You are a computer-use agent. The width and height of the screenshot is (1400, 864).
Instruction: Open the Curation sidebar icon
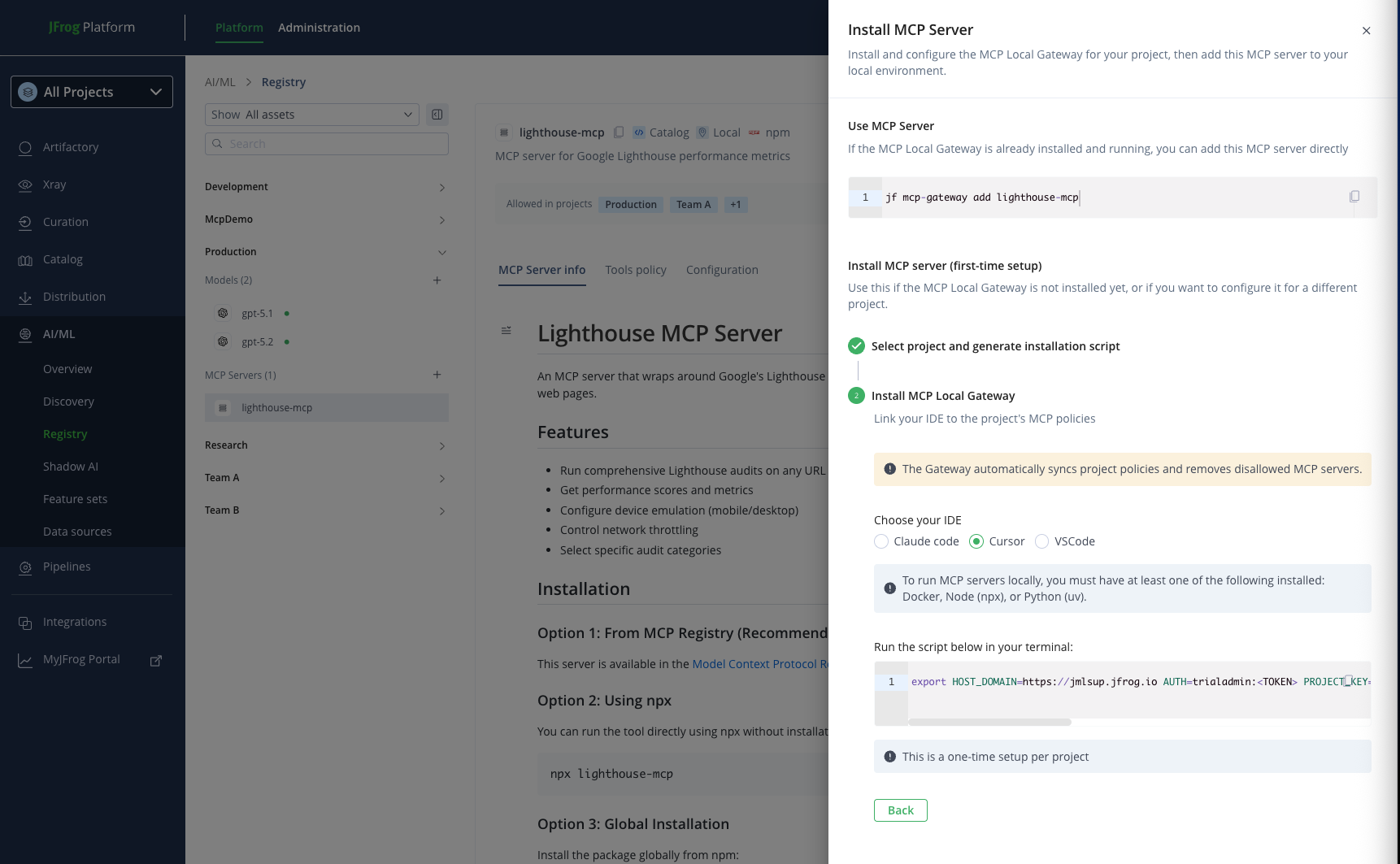click(x=25, y=223)
